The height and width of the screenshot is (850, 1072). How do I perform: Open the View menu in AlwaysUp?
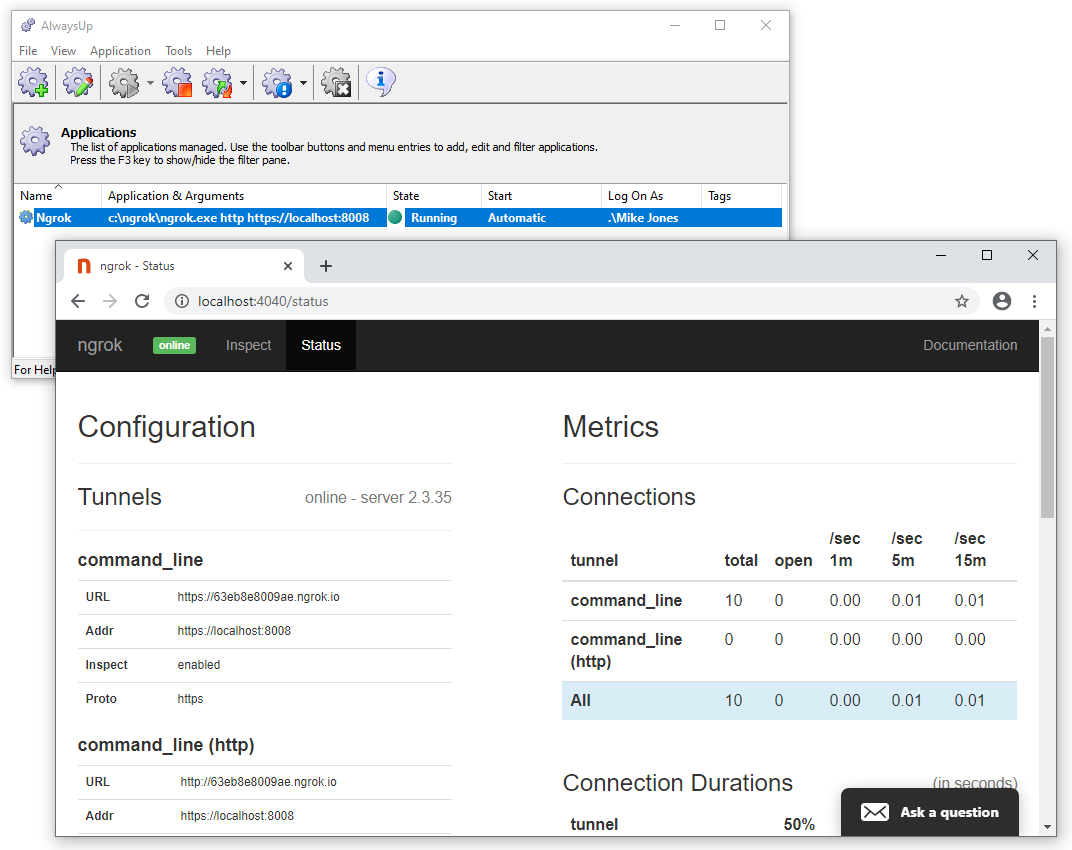63,51
